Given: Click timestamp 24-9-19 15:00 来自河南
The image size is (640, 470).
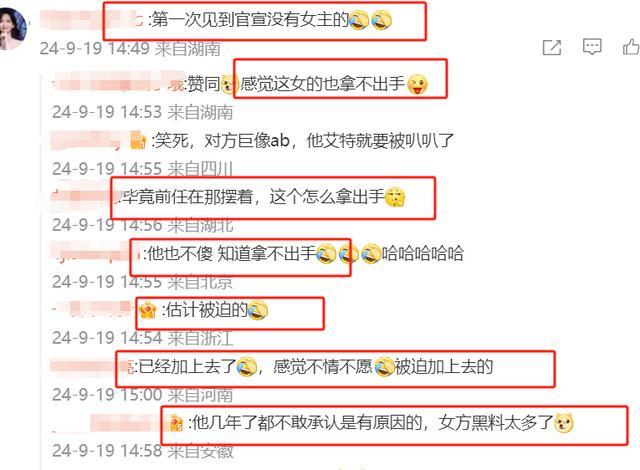Looking at the screenshot, I should coord(142,395).
